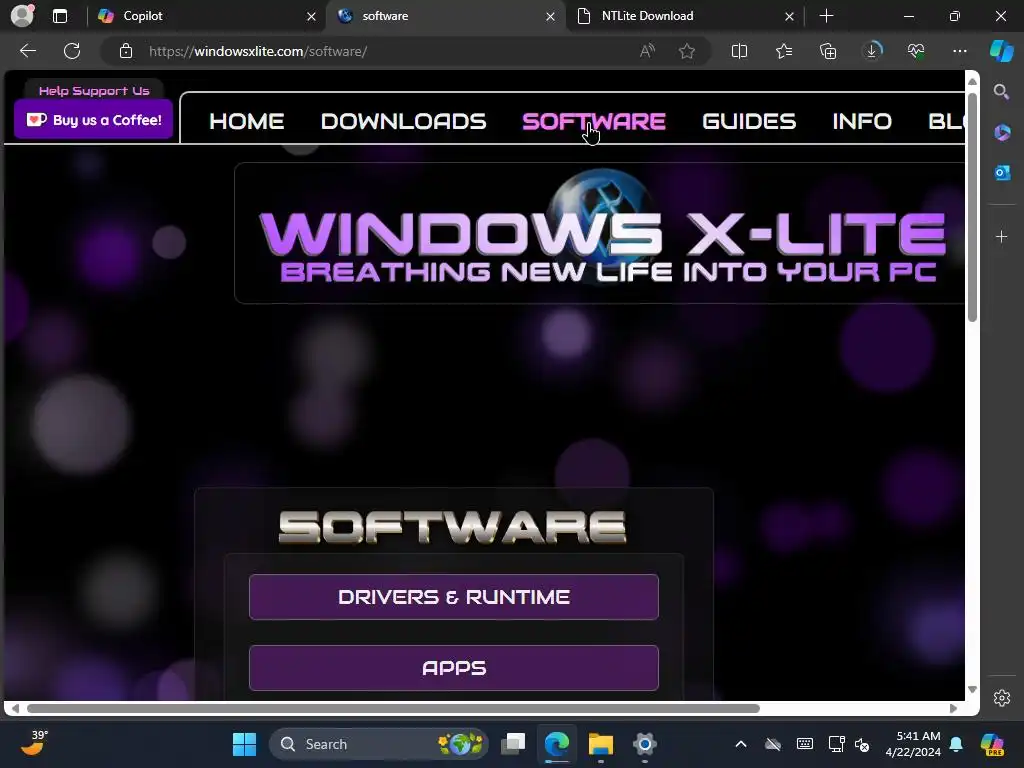Click the taskbar Search box
The height and width of the screenshot is (768, 1024).
coord(379,744)
